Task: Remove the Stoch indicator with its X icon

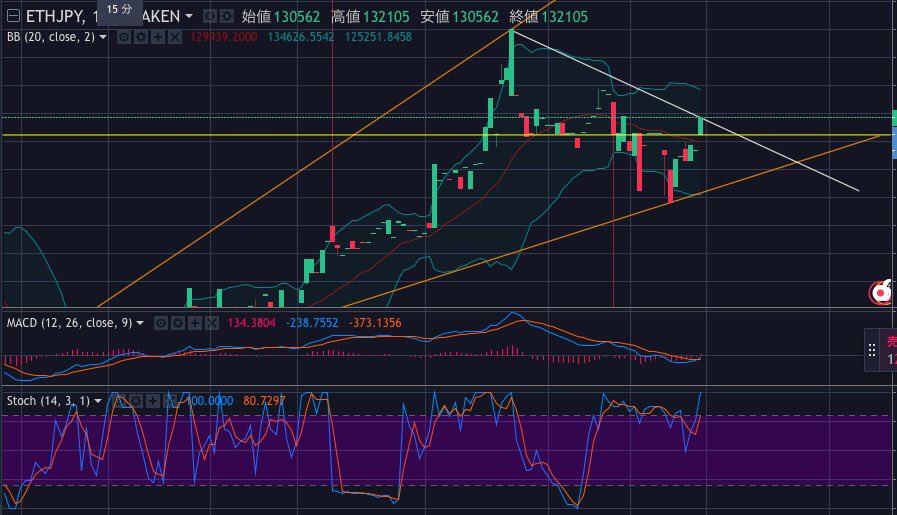Action: tap(170, 401)
